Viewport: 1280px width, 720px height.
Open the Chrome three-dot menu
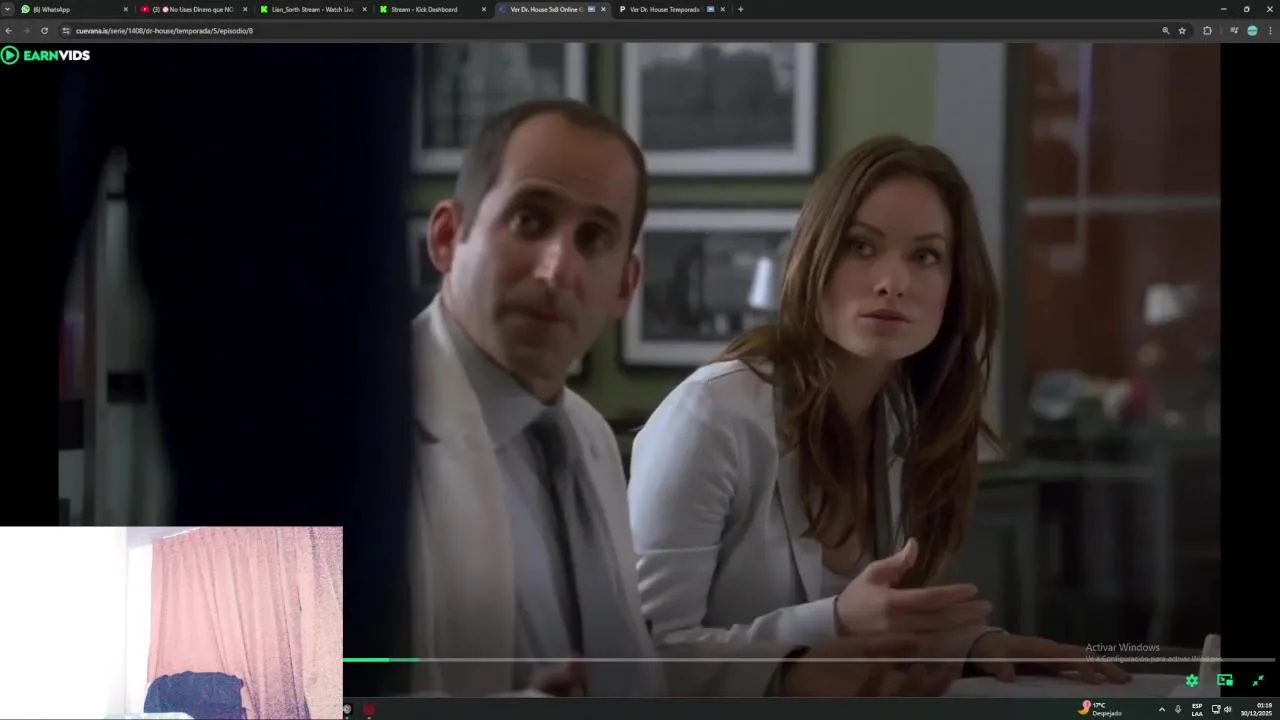click(1271, 30)
